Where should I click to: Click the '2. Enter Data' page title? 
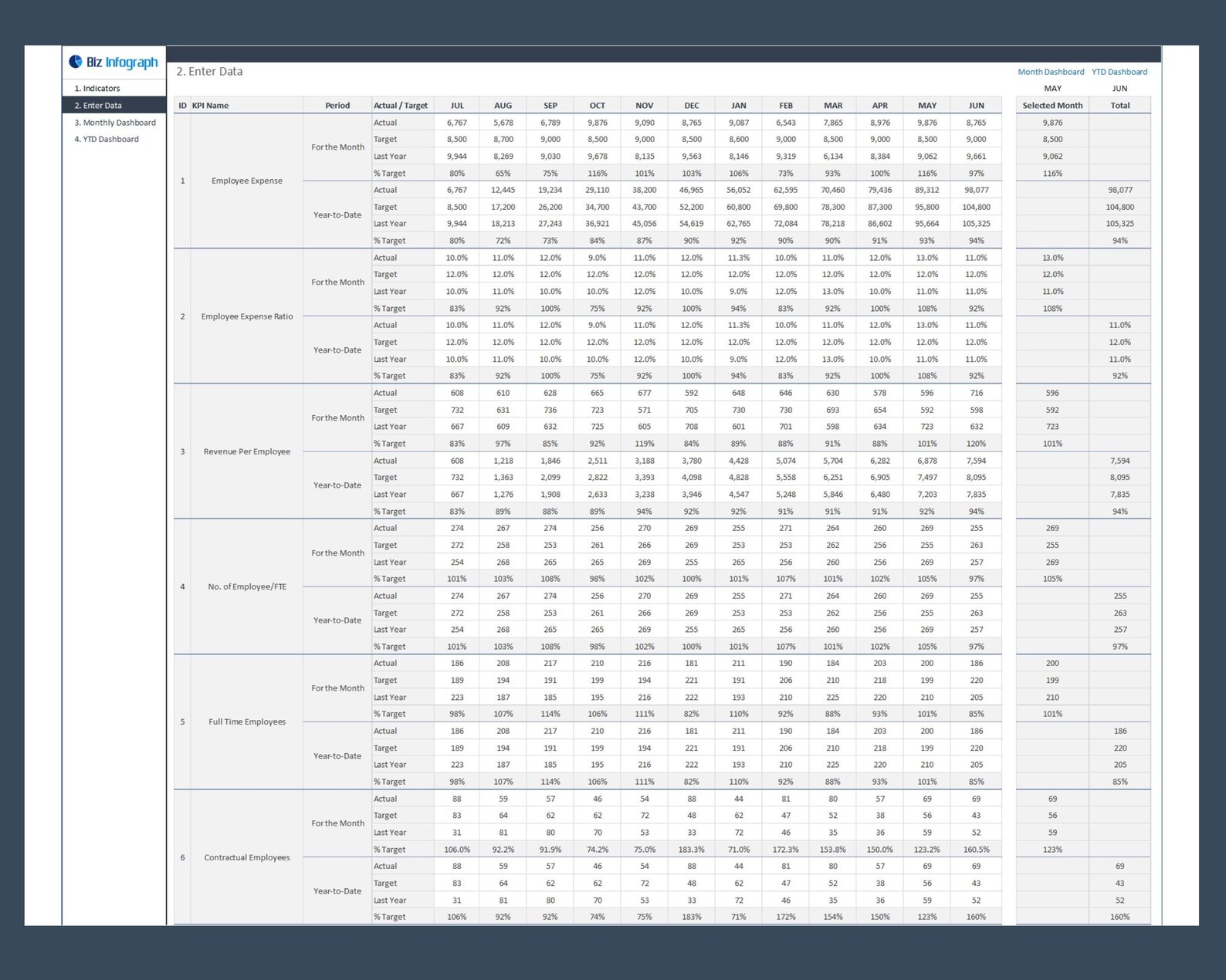209,71
